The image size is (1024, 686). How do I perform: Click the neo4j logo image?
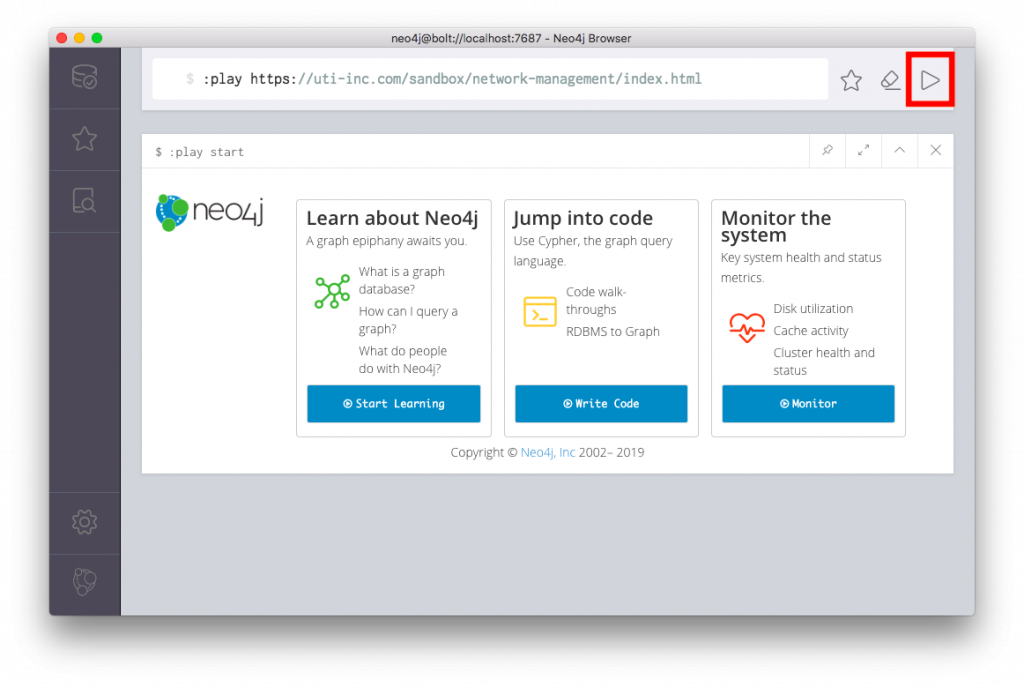tap(210, 212)
